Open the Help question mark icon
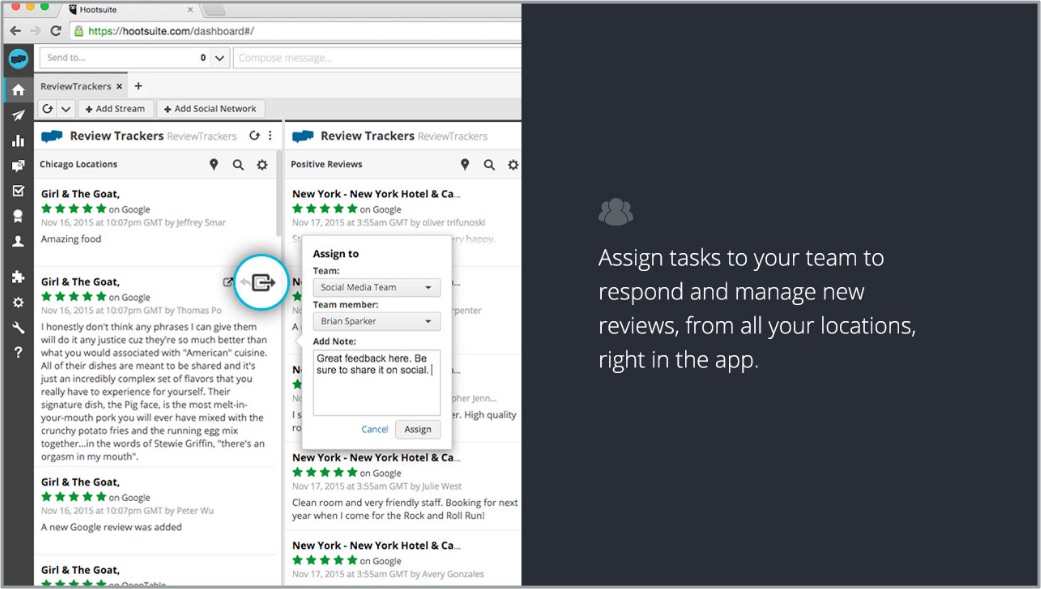1041x589 pixels. point(18,353)
